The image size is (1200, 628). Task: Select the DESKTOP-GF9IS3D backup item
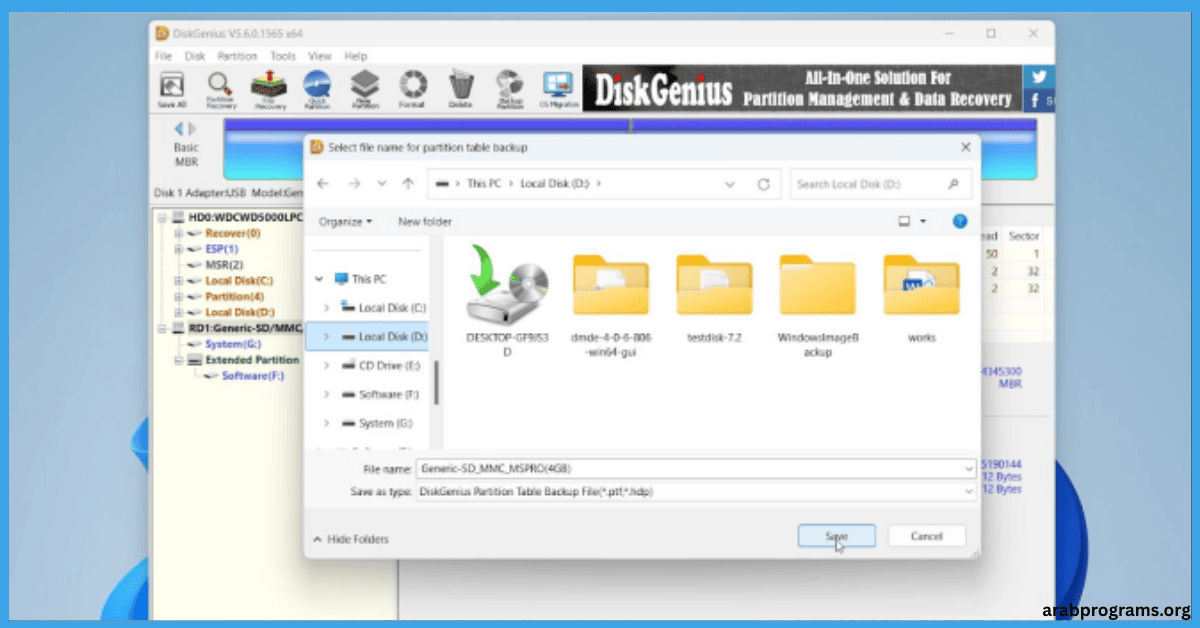[506, 300]
